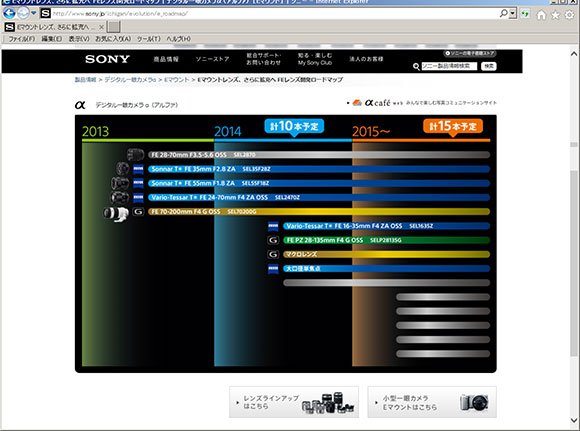This screenshot has width=580, height=431.
Task: Open the recent pages dropdown arrow
Action: pos(34,13)
